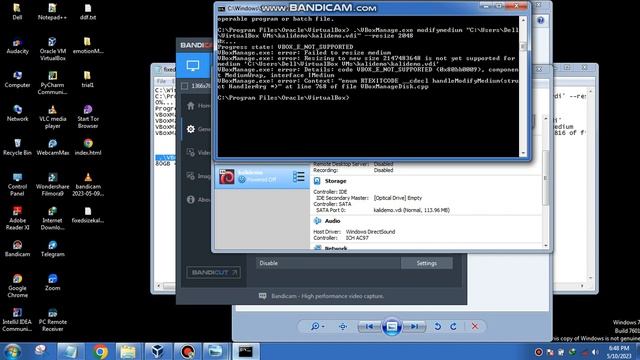Open Zoom desktop shortcut
Viewport: 640px width, 360px height.
[53, 282]
